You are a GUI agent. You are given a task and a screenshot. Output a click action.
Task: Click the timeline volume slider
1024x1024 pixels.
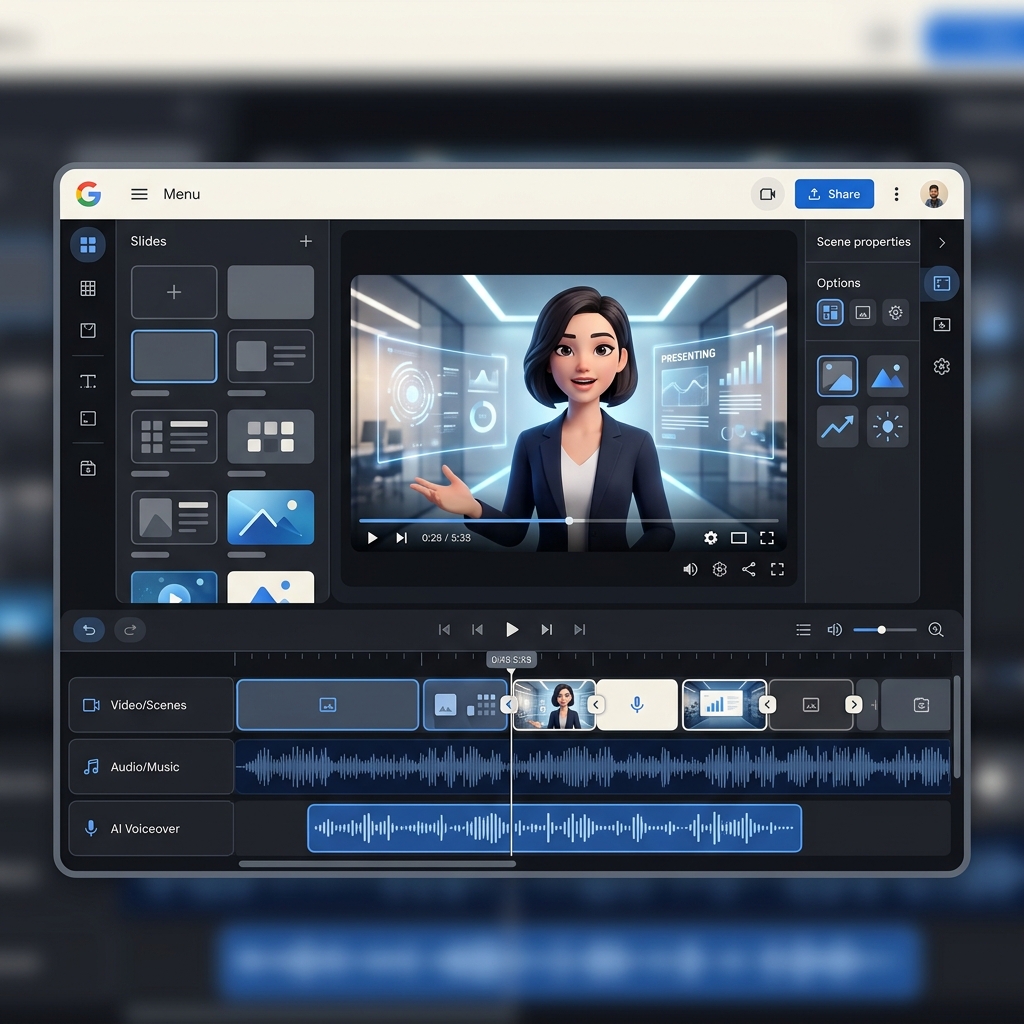pyautogui.click(x=884, y=630)
